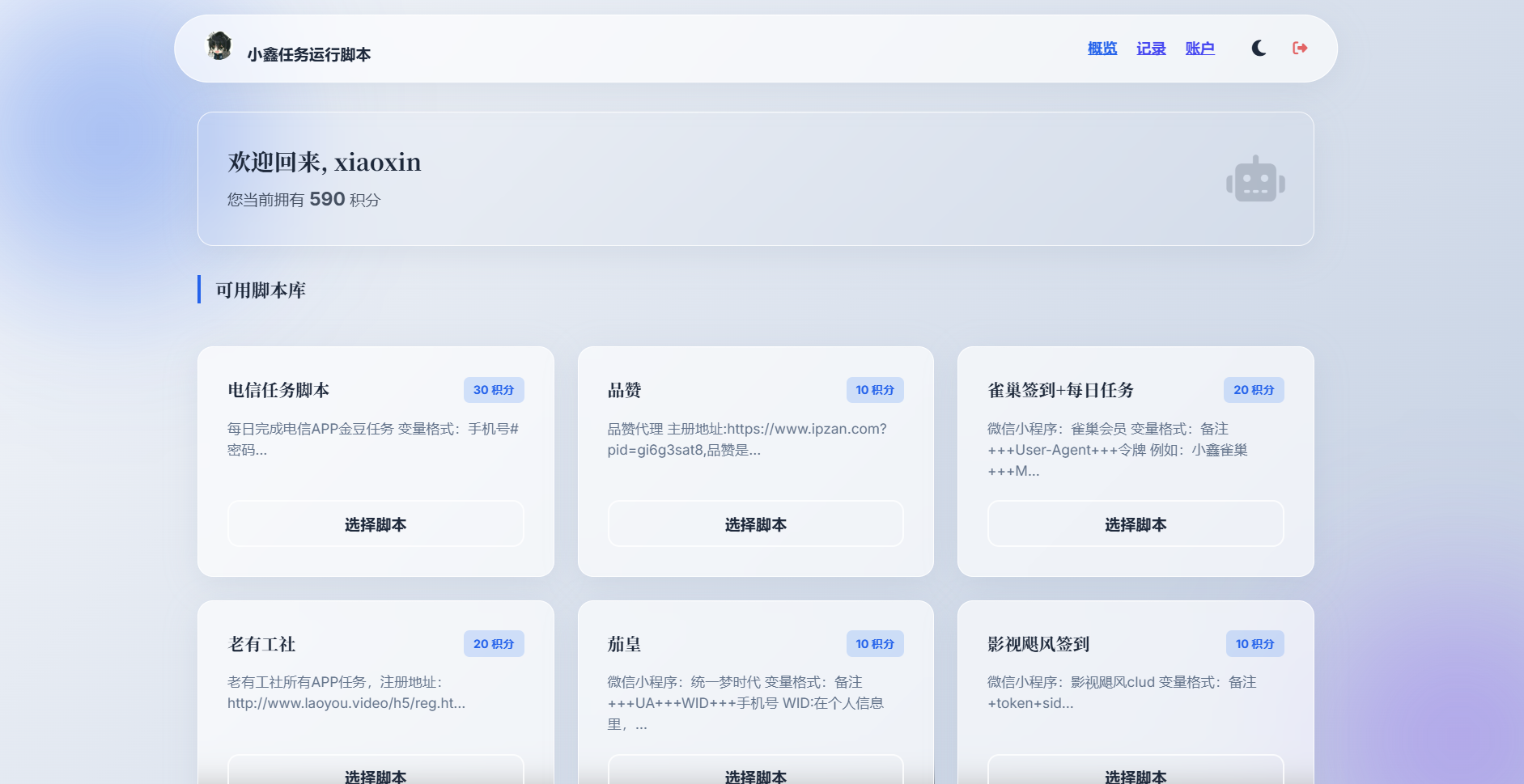Image resolution: width=1524 pixels, height=784 pixels.
Task: Toggle dark theme using the moon button
Action: [x=1259, y=48]
